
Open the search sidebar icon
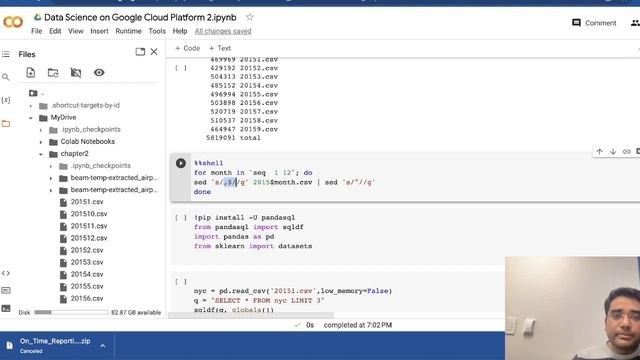6,77
